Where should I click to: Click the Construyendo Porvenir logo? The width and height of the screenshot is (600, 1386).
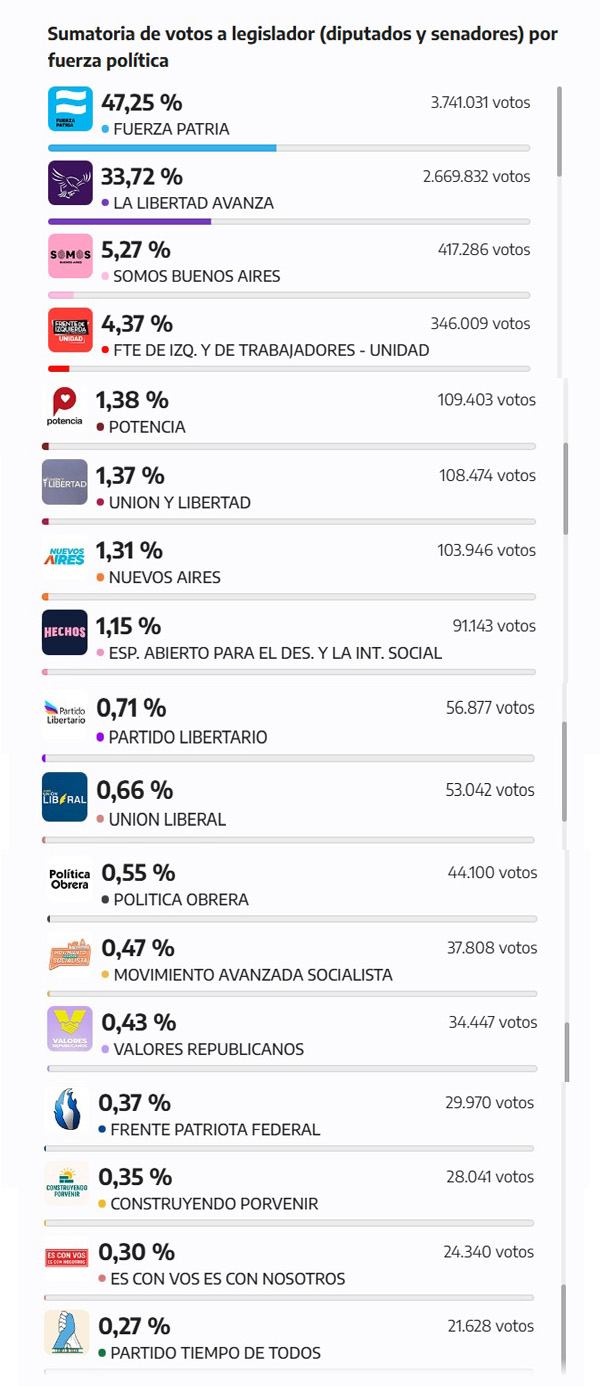point(67,1183)
